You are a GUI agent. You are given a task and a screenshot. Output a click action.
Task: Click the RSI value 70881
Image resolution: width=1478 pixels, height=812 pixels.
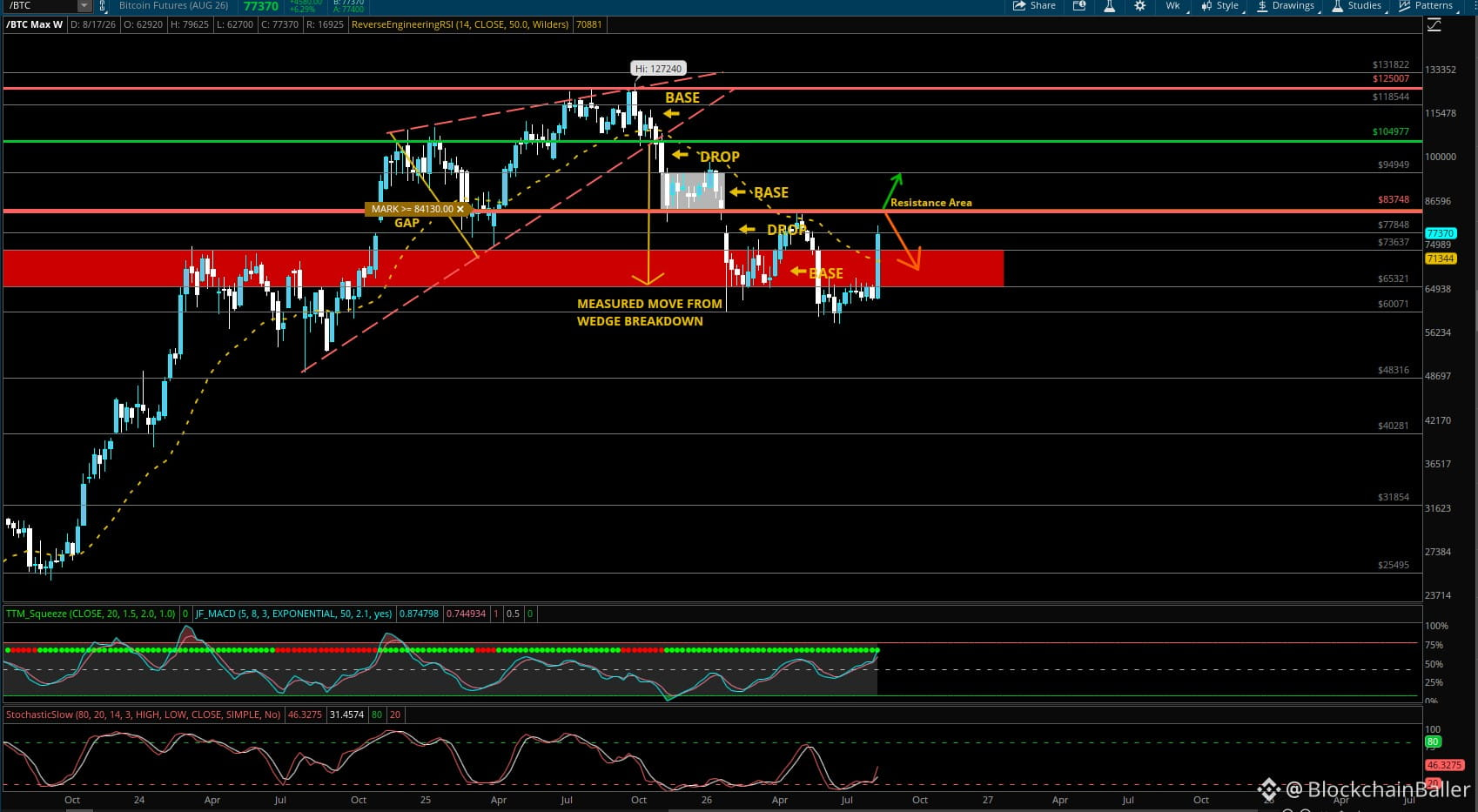tap(589, 24)
